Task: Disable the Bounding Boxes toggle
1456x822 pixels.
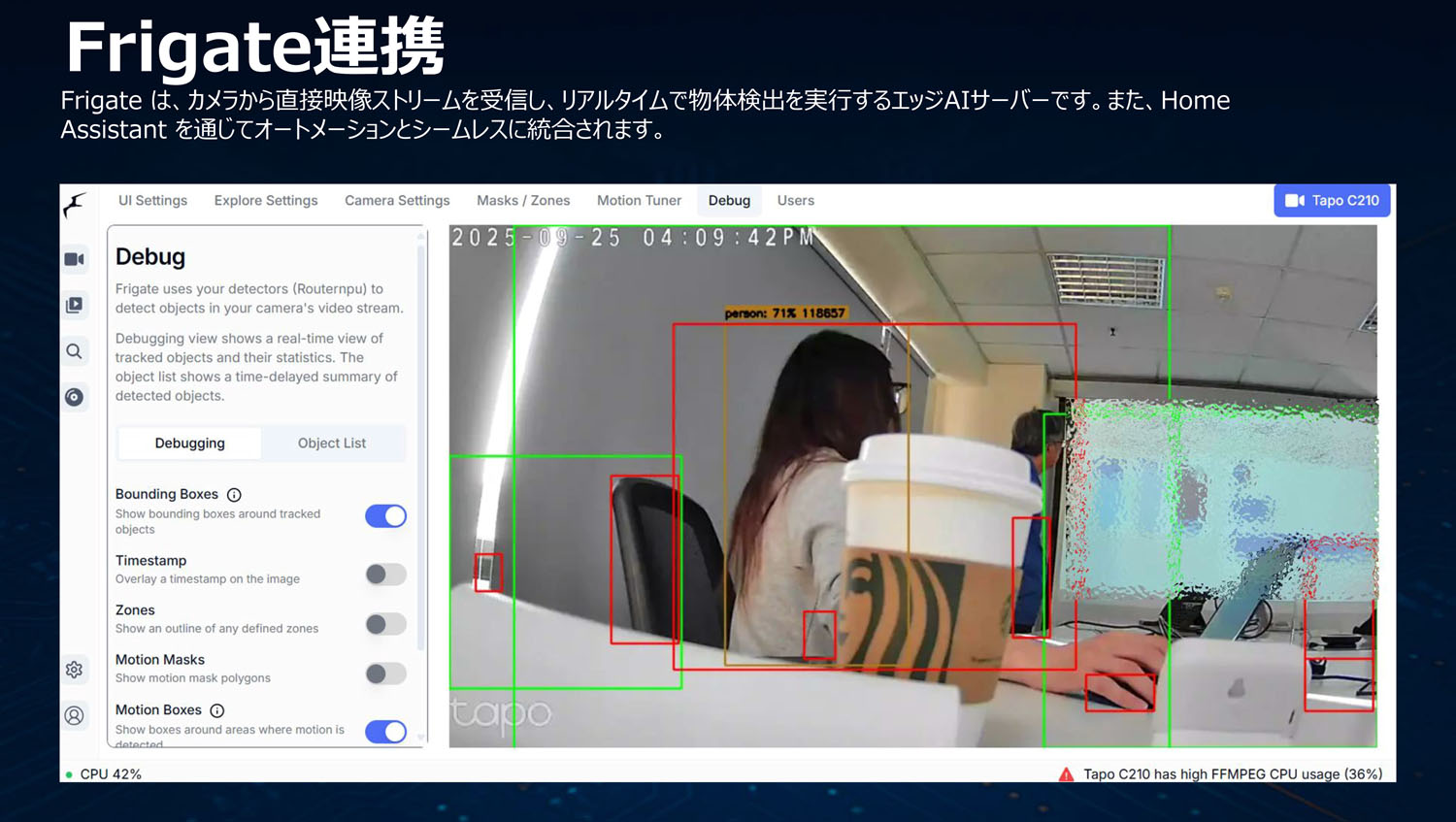Action: click(x=385, y=516)
